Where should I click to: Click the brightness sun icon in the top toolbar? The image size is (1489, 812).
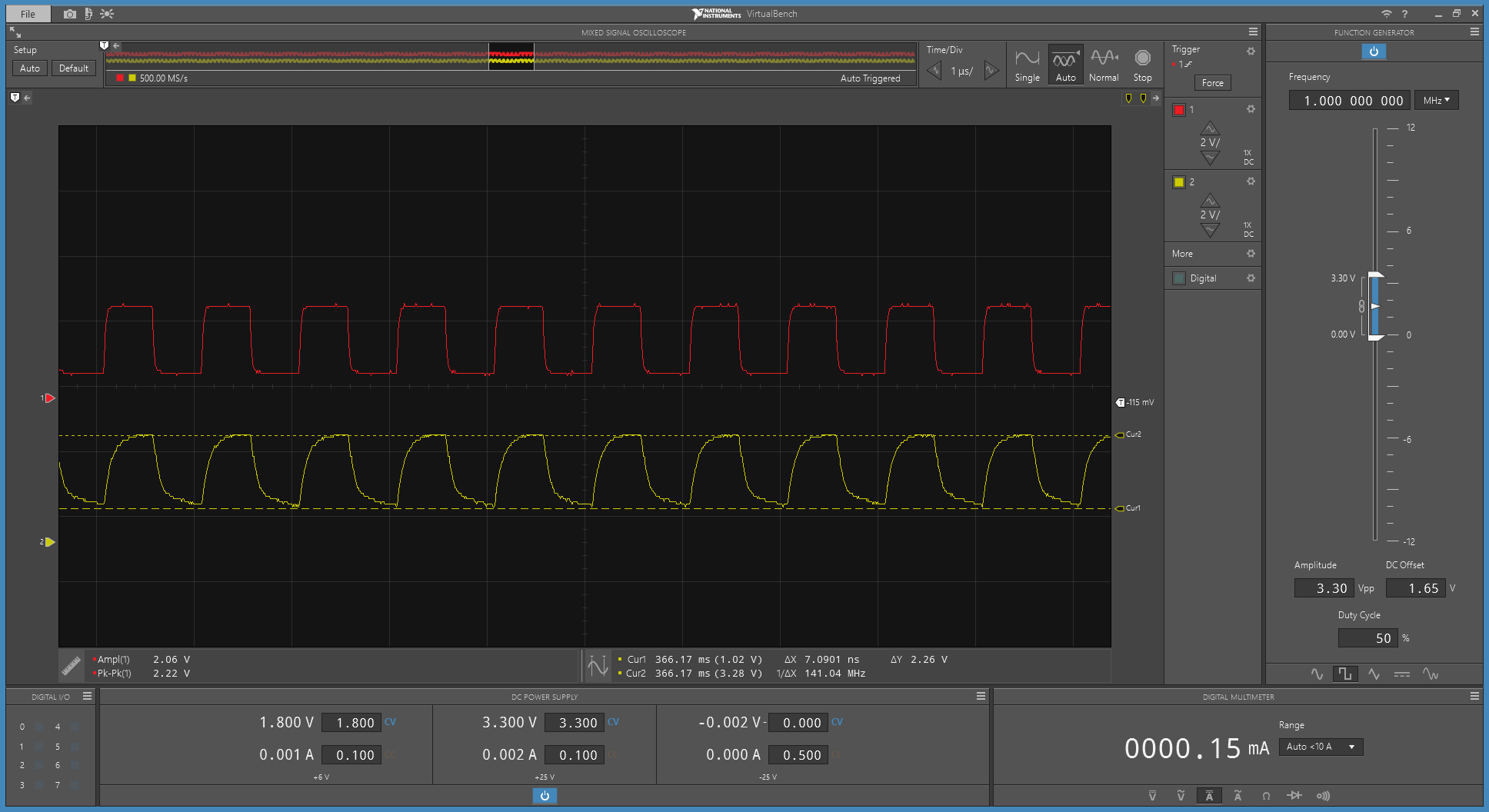coord(107,14)
